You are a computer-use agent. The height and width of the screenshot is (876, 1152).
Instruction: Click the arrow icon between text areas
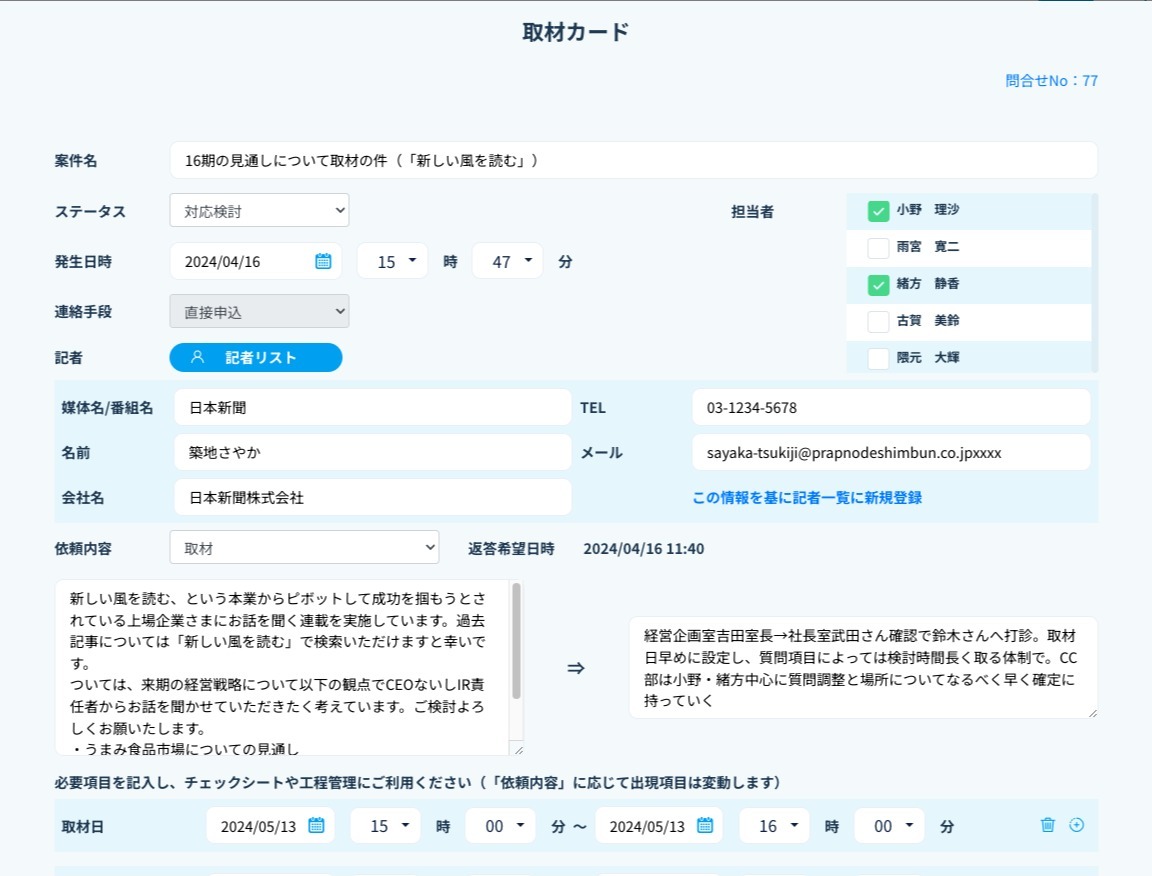click(576, 668)
